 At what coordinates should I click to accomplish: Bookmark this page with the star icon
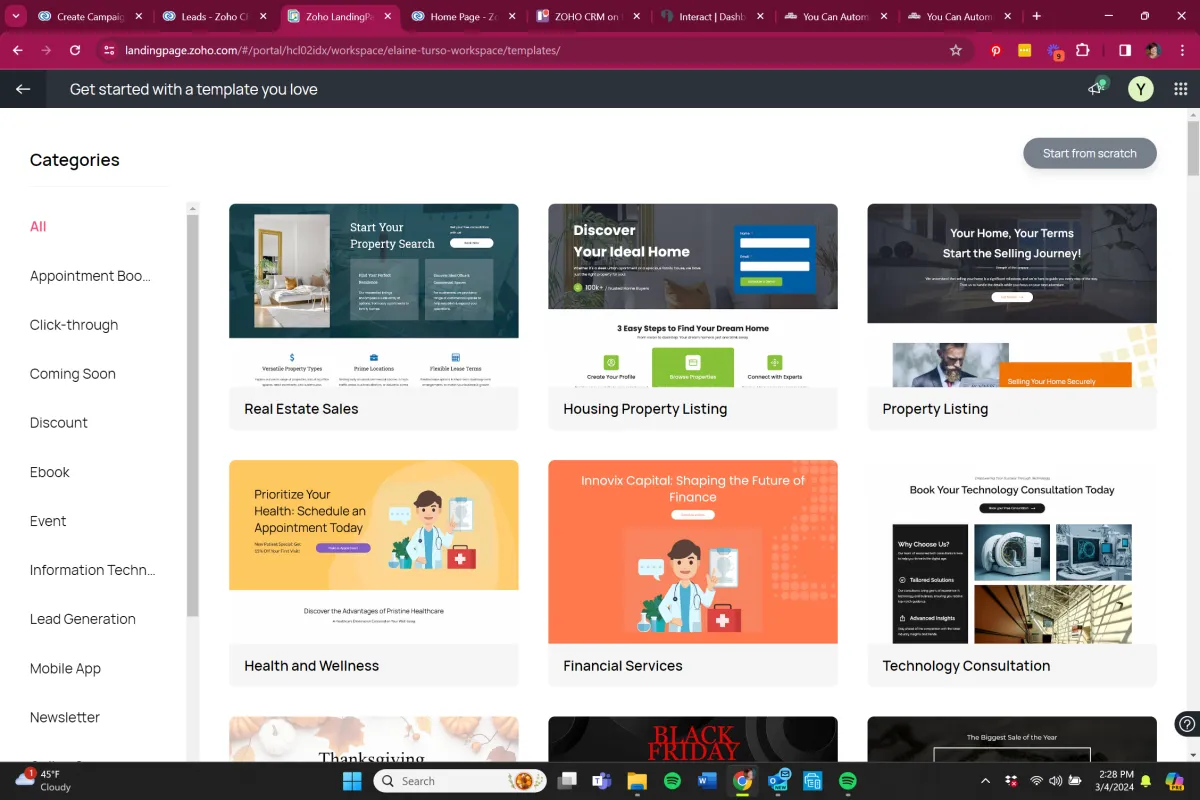955,50
